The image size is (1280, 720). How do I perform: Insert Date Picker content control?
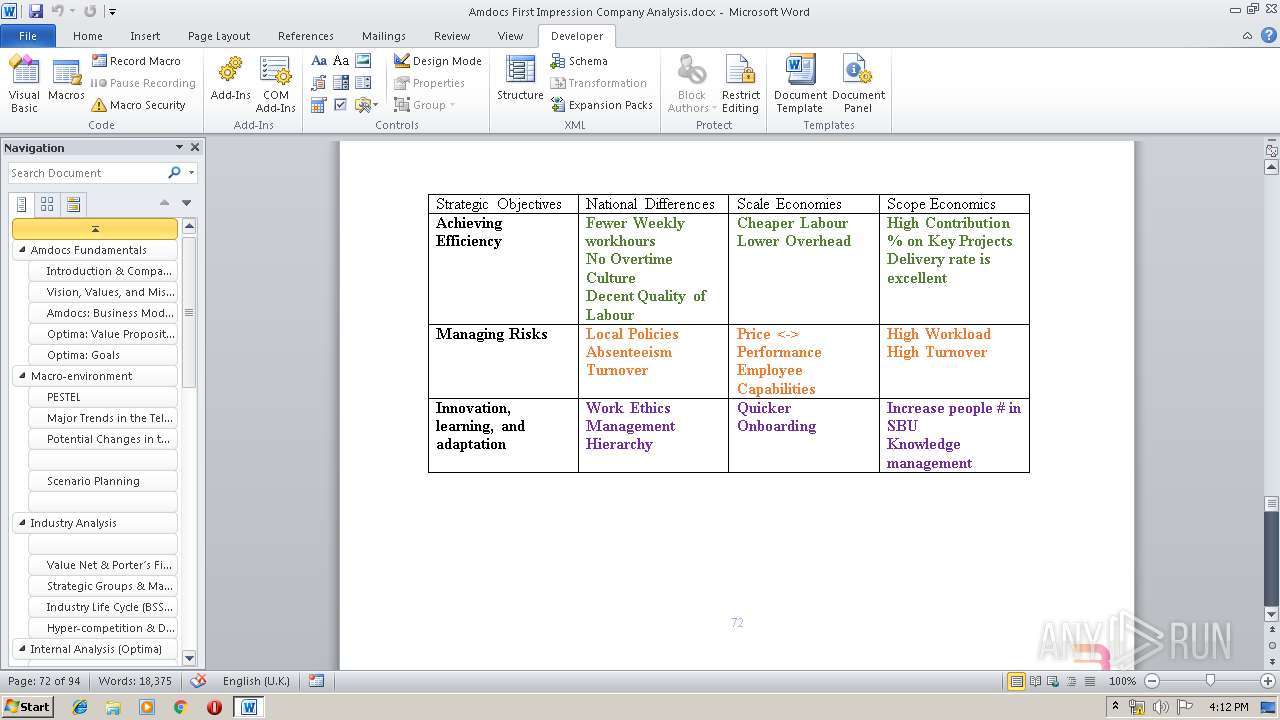(x=319, y=105)
